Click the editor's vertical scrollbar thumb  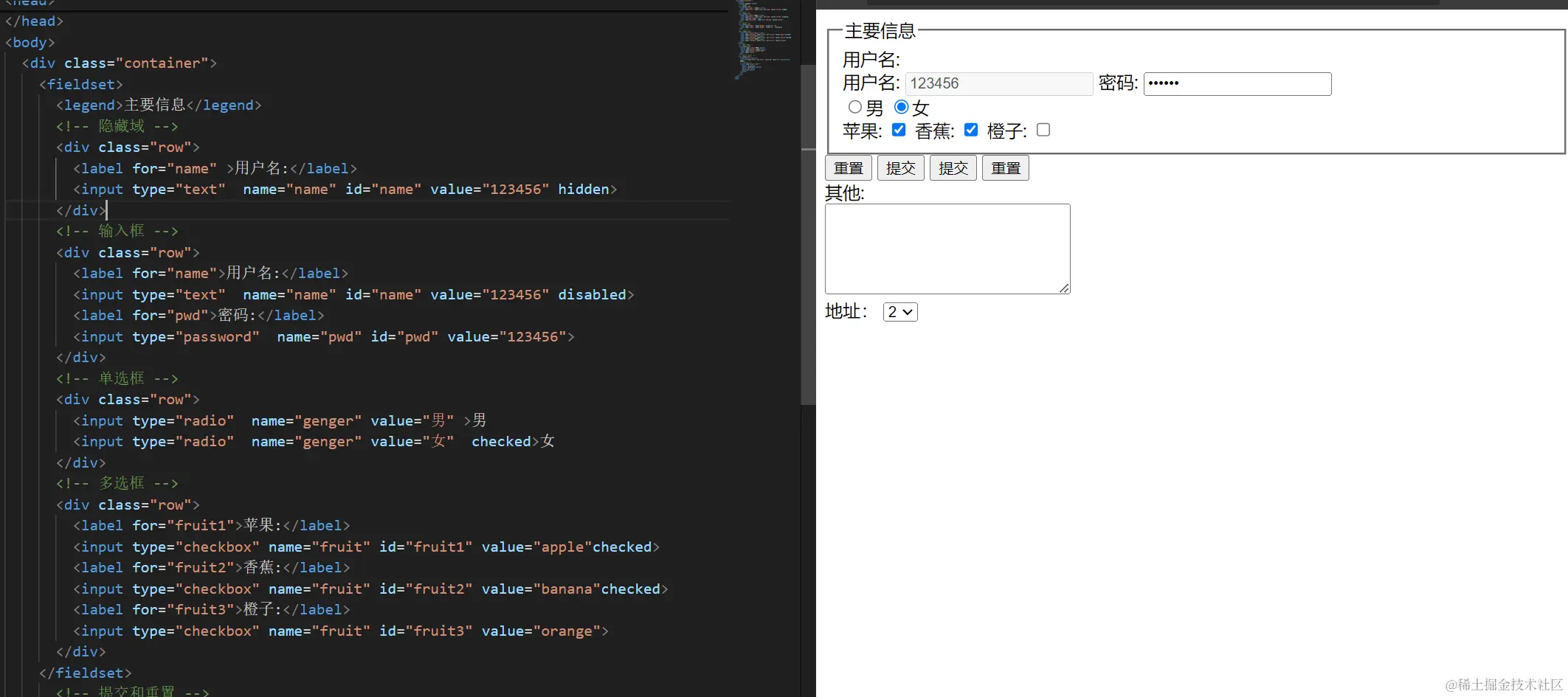[x=808, y=235]
